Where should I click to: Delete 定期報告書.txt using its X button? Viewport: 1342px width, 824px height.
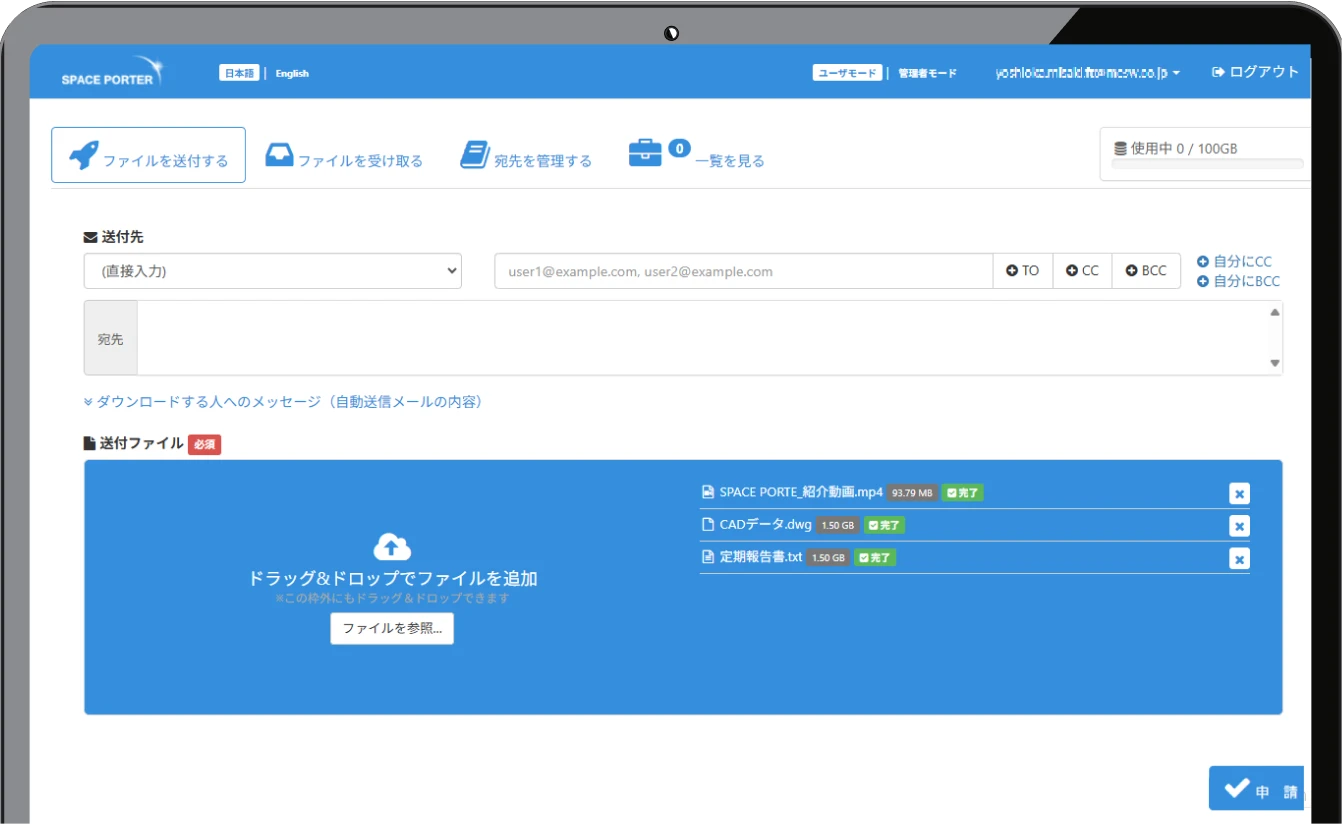pyautogui.click(x=1239, y=559)
